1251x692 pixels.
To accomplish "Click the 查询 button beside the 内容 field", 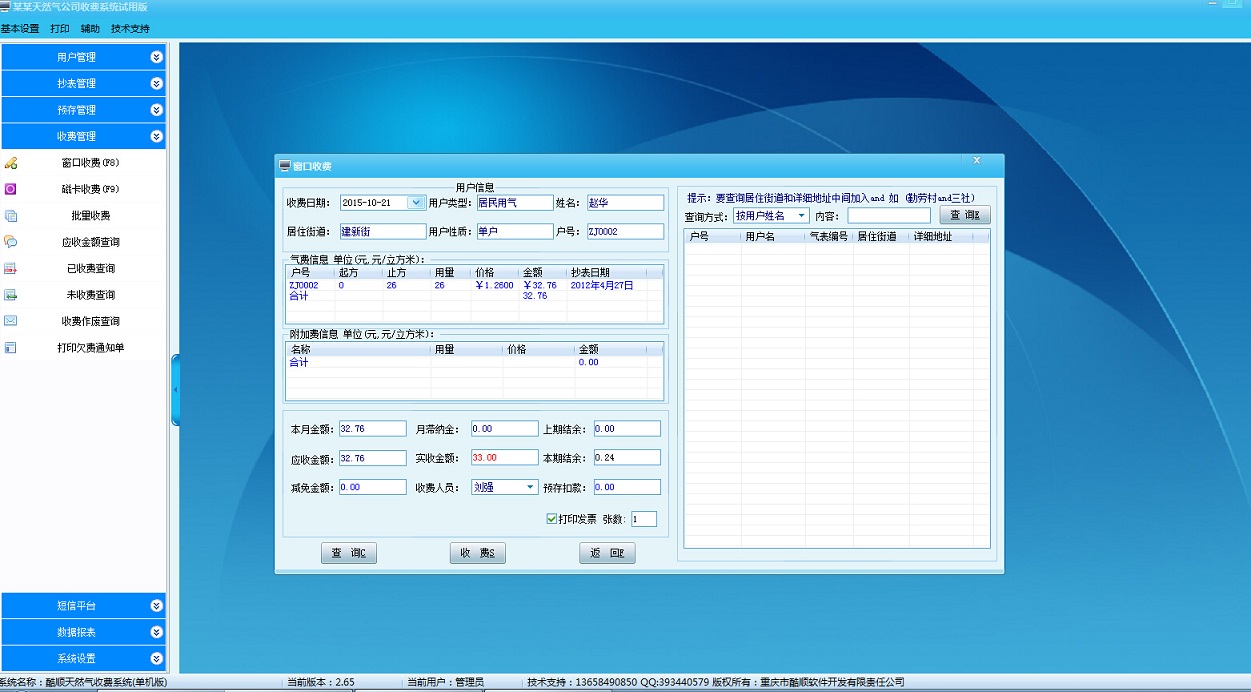I will pyautogui.click(x=964, y=215).
